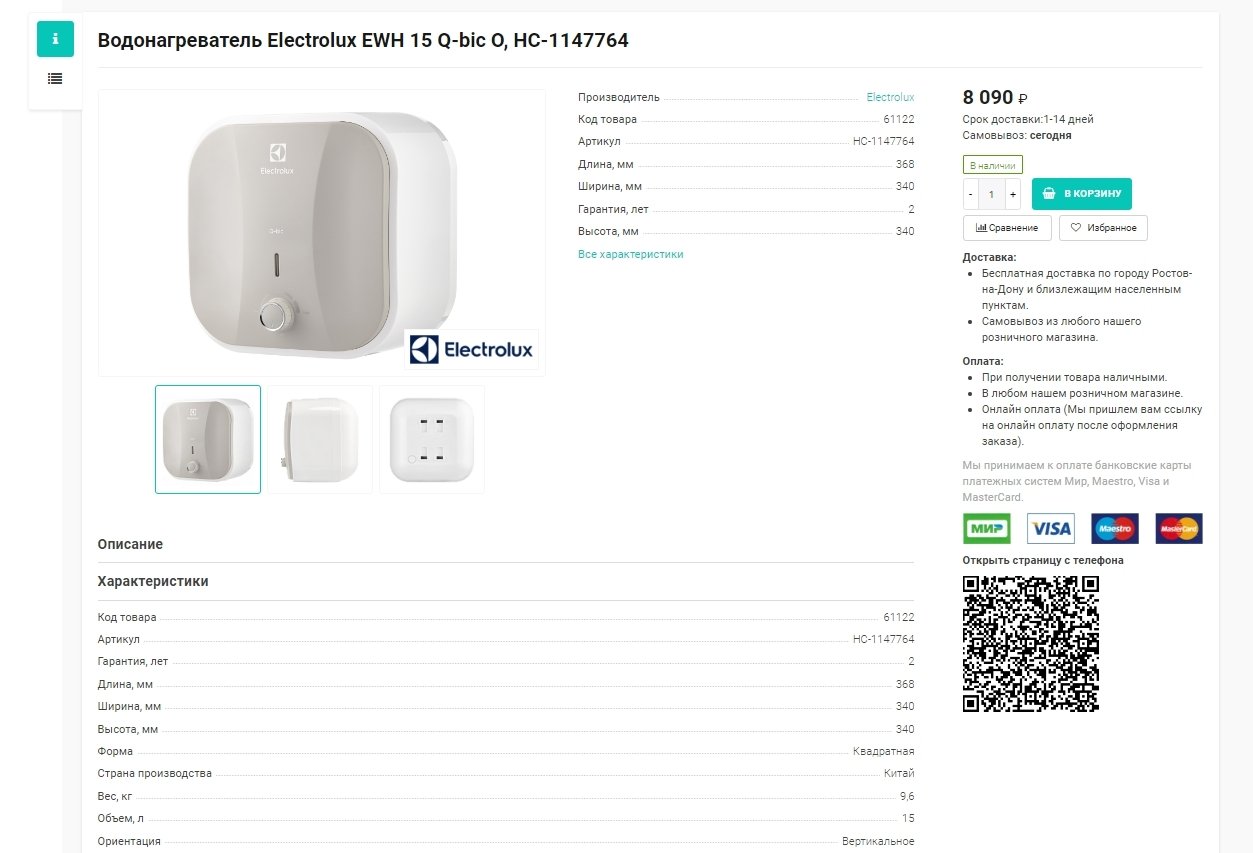This screenshot has width=1253, height=853.
Task: Add product to cart with В корзину button
Action: coord(1082,194)
